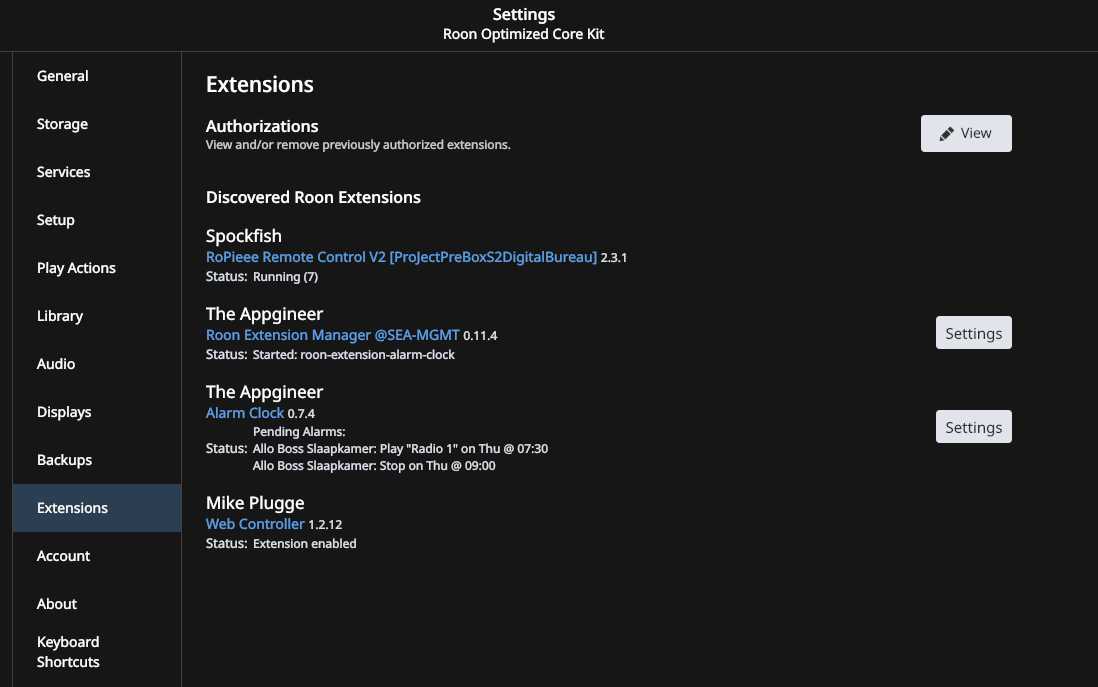Click the alarm Play "Radio 1" on Thu @ 07:30

pyautogui.click(x=401, y=449)
